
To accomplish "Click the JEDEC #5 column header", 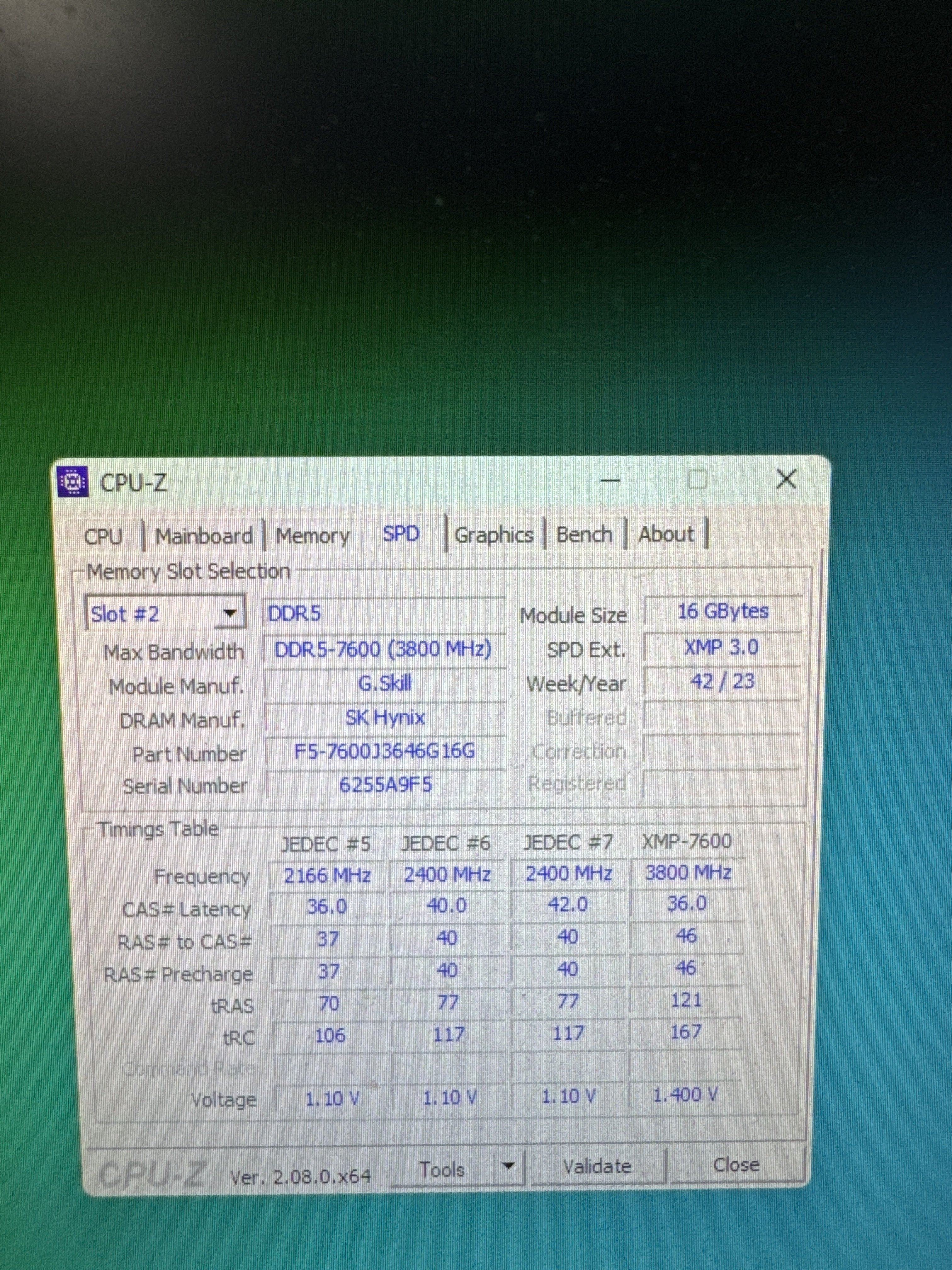I will pos(326,844).
